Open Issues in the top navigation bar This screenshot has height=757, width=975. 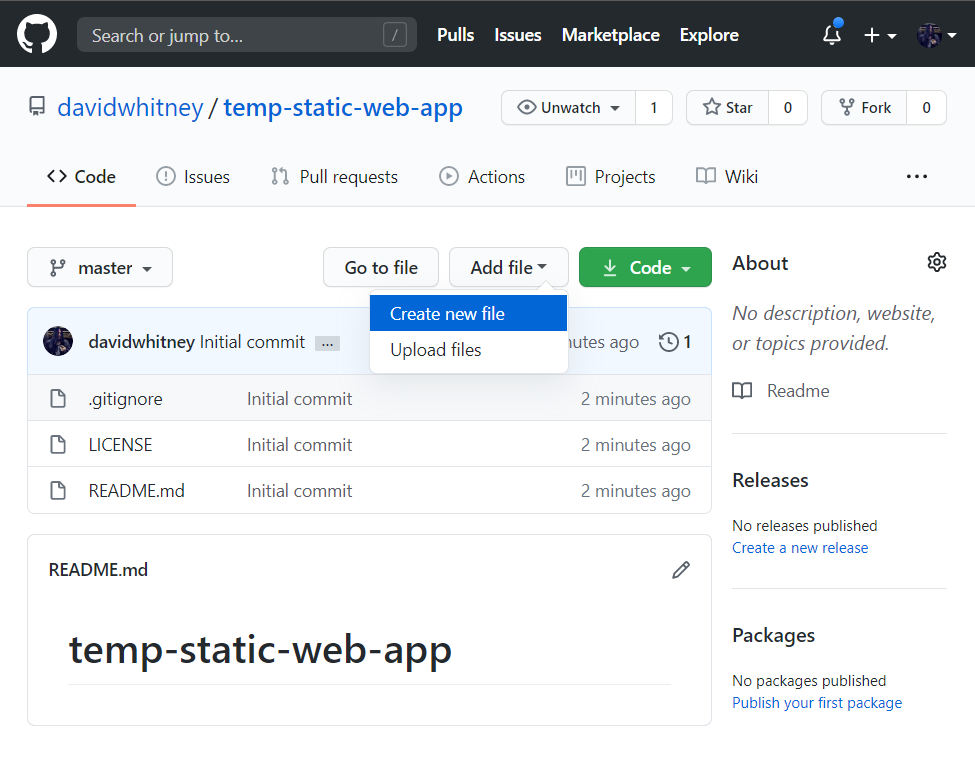(517, 35)
